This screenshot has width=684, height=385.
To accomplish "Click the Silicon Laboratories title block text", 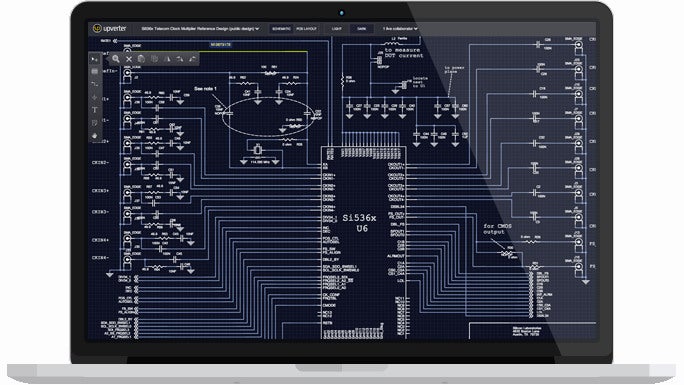I will pyautogui.click(x=527, y=331).
